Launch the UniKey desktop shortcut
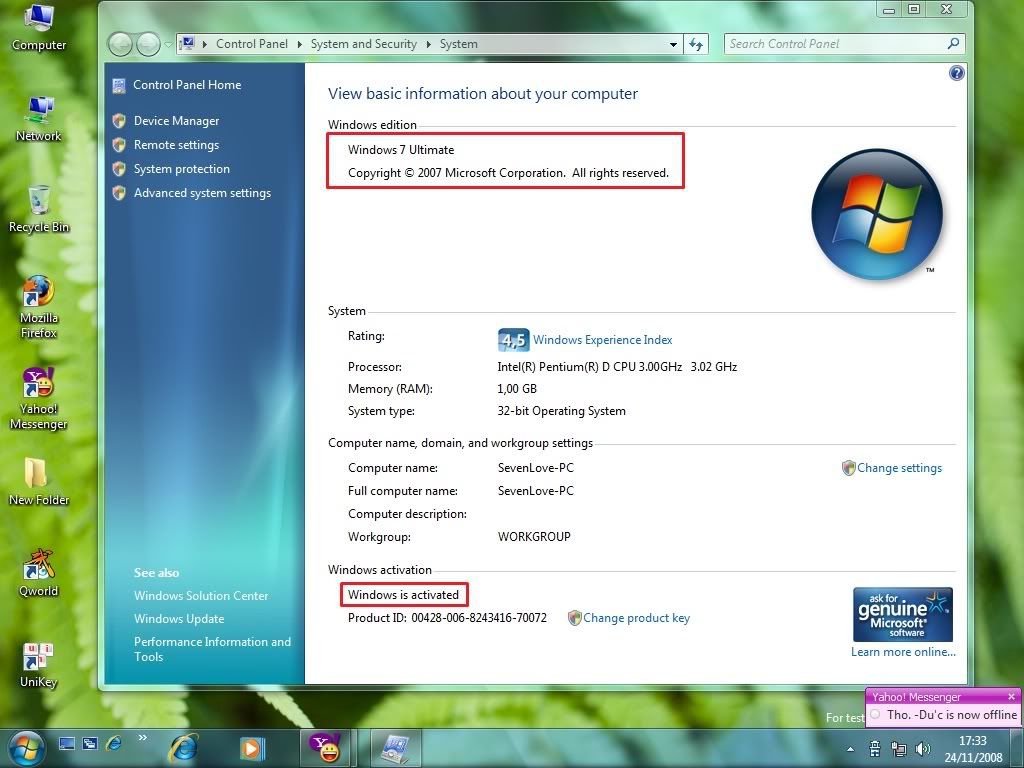 (x=39, y=665)
